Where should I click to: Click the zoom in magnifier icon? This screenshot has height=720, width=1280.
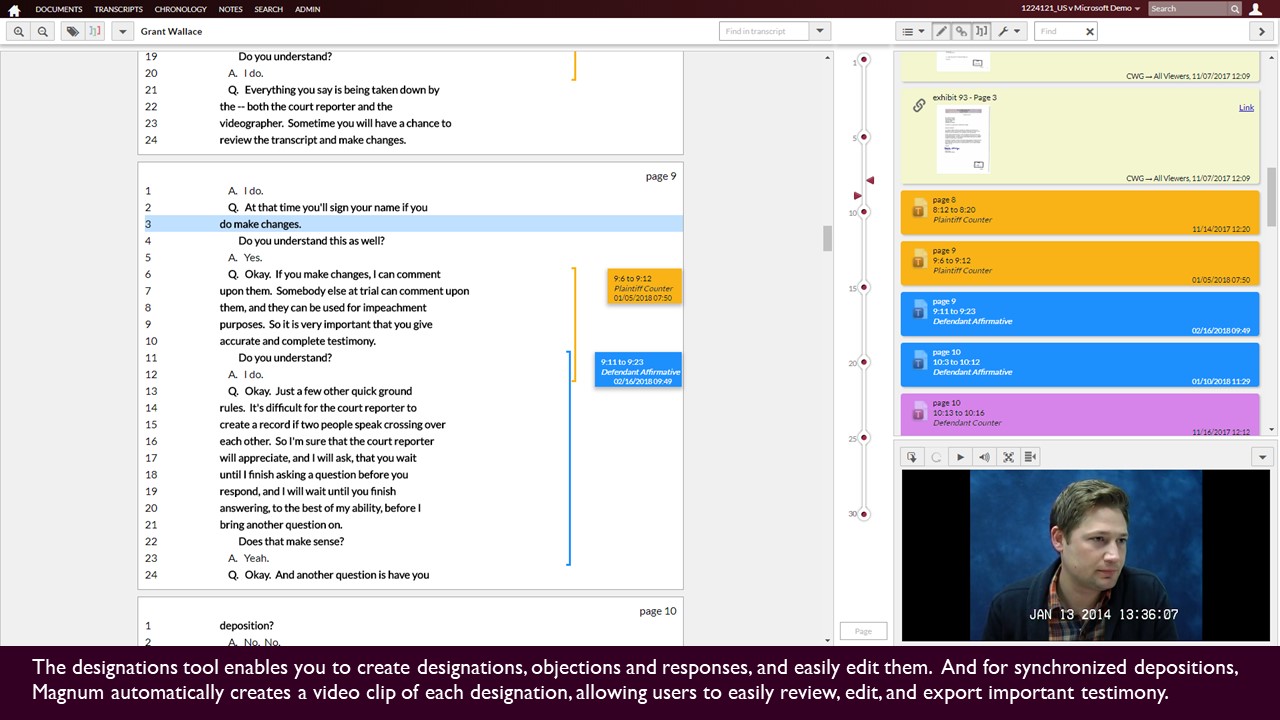click(19, 31)
